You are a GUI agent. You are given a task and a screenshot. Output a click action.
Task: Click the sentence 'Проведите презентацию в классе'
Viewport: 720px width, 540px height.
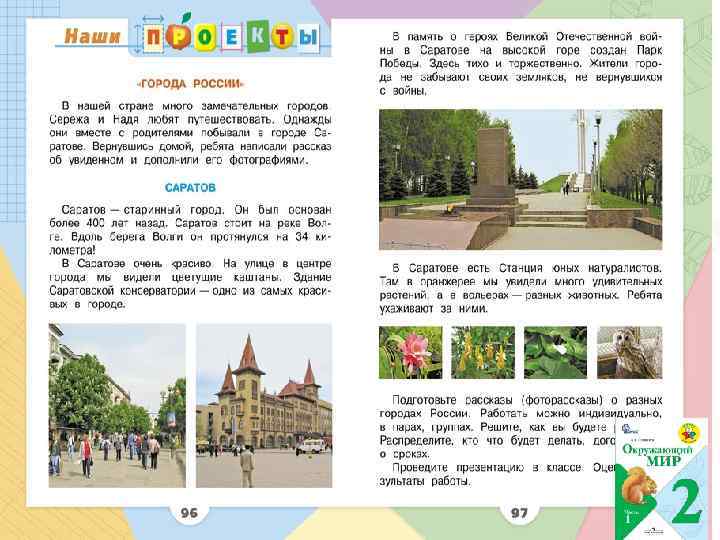tap(487, 467)
